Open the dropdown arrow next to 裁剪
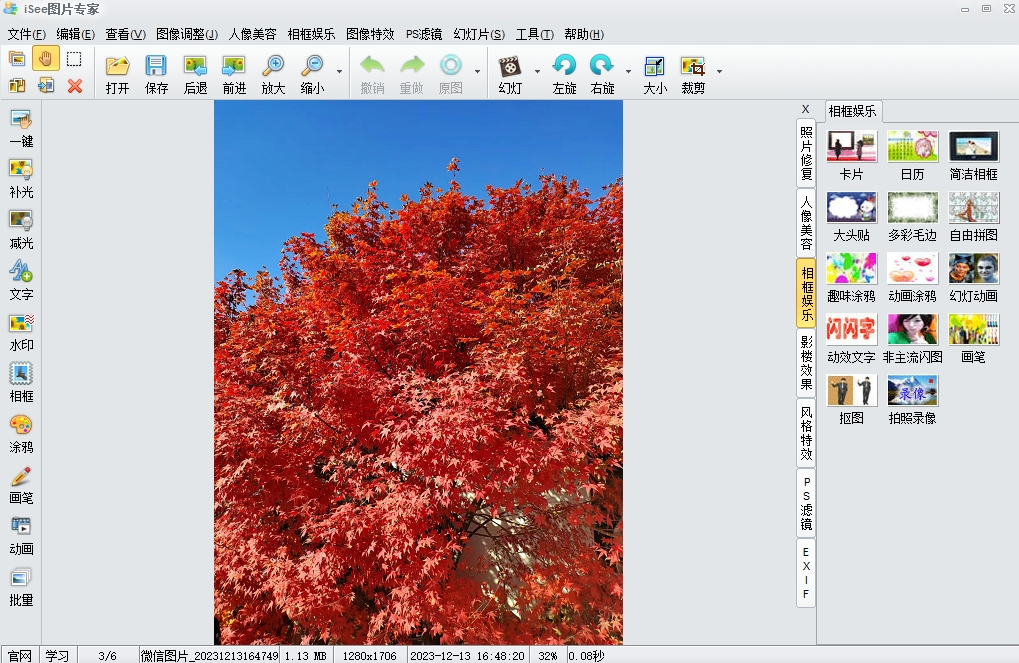Viewport: 1019px width, 663px height. [719, 72]
